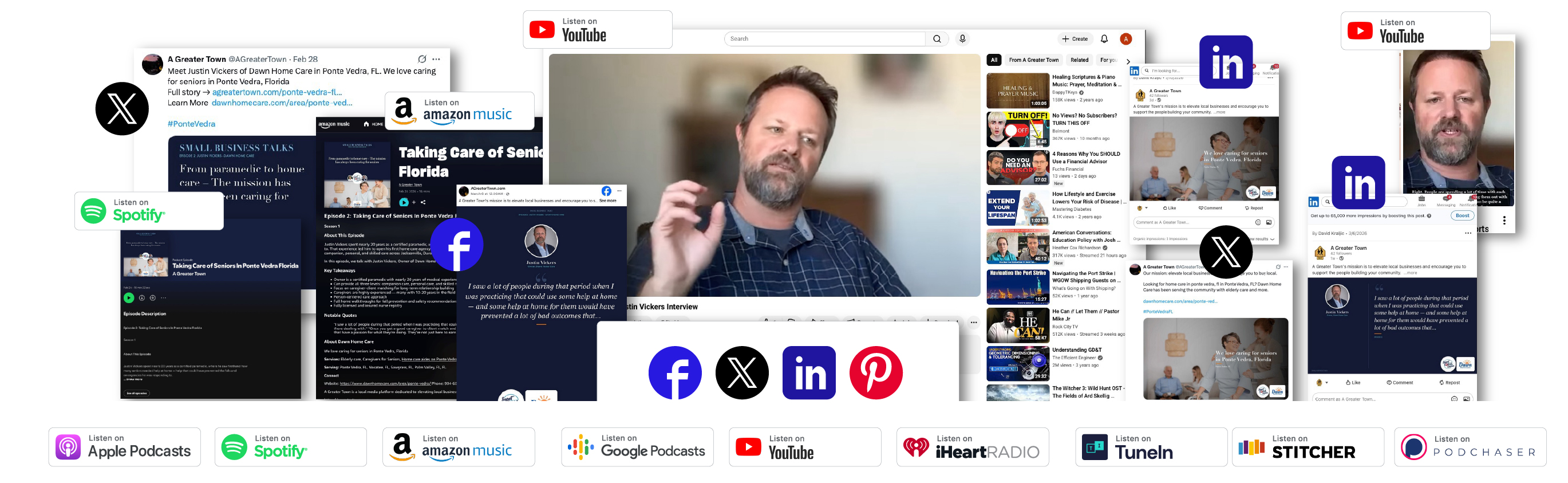This screenshot has width=1568, height=483.
Task: Click See more on the Facebook post
Action: [607, 201]
